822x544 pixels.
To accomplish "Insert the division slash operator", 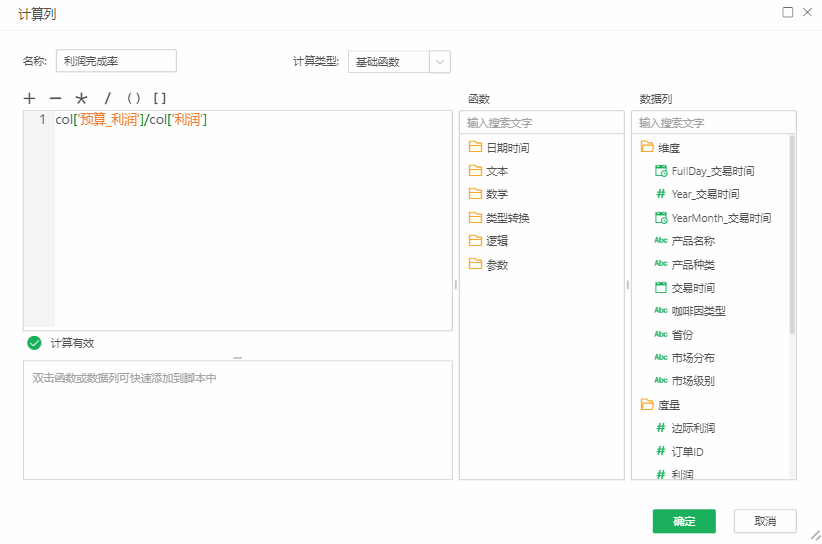I will (x=108, y=98).
